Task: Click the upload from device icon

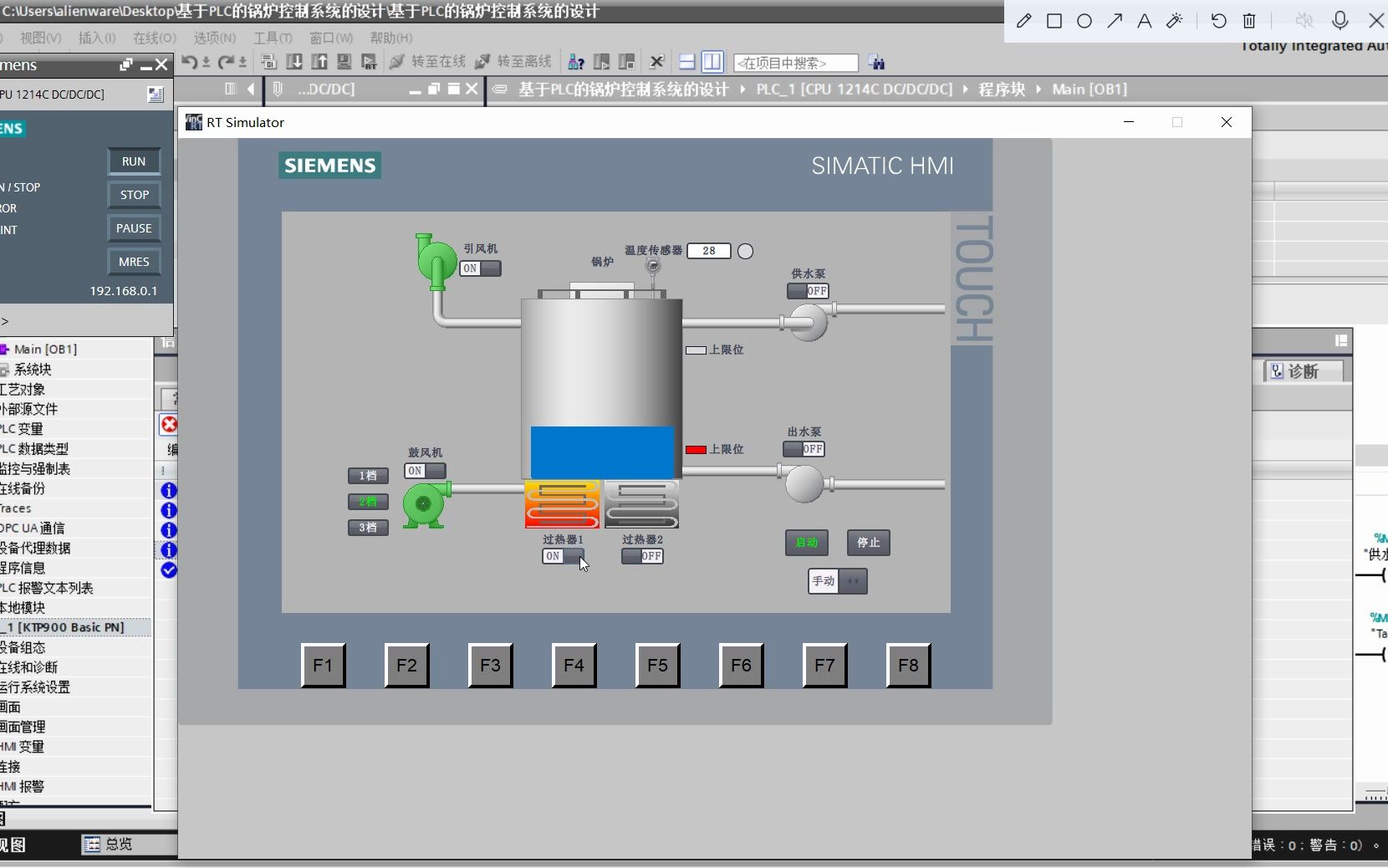Action: tap(319, 62)
